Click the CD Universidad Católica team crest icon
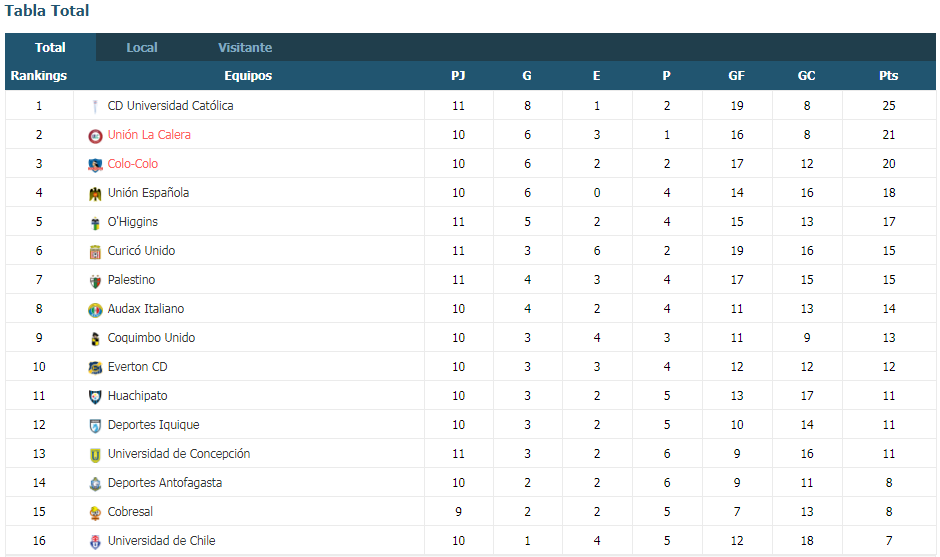Image resolution: width=940 pixels, height=557 pixels. coord(95,106)
